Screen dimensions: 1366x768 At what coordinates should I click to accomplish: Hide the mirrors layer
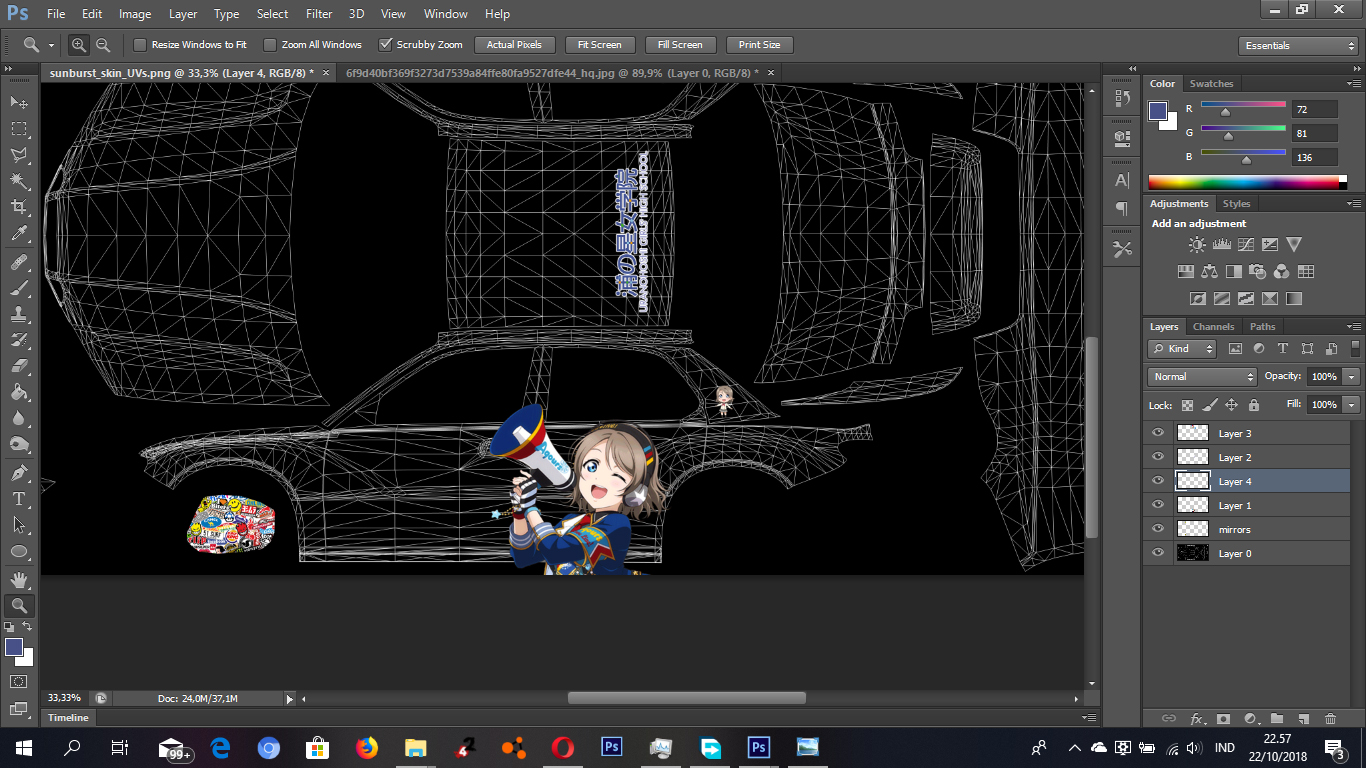tap(1158, 529)
